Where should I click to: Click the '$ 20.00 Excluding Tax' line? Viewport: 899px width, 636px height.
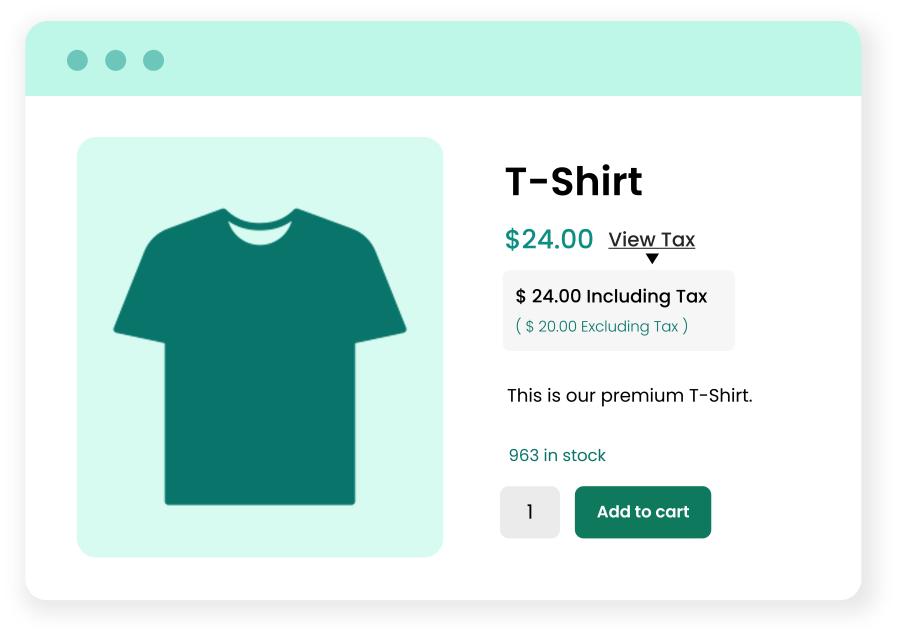point(602,326)
